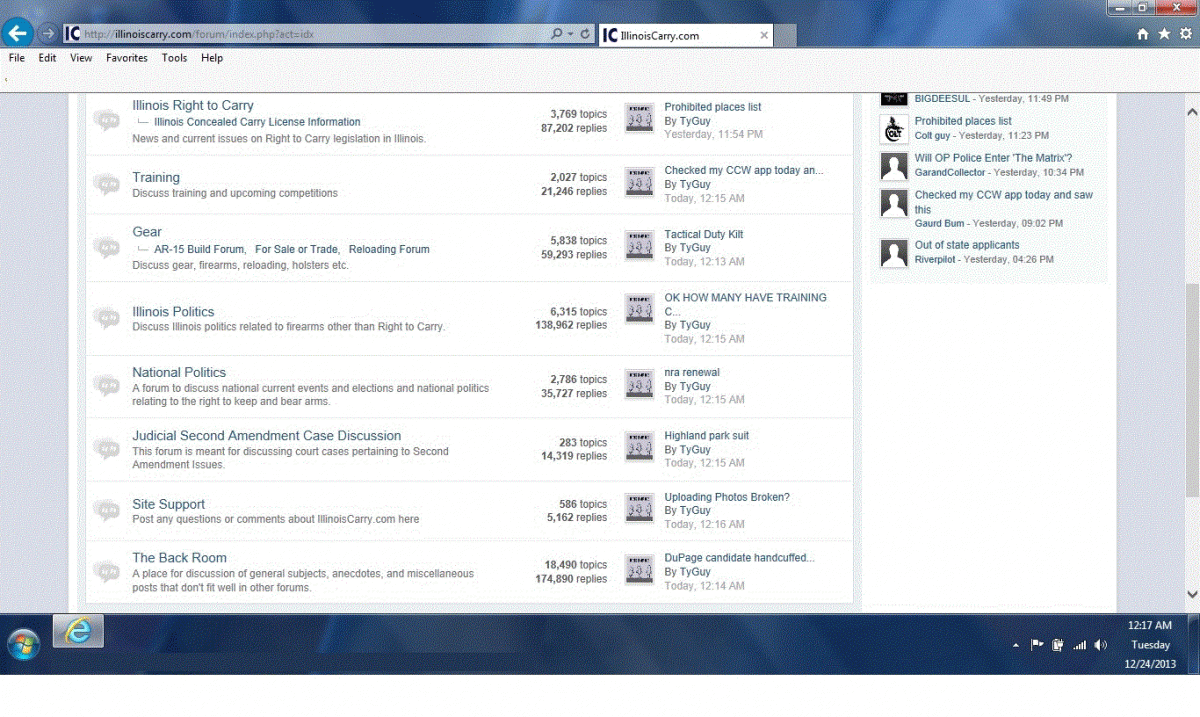The width and height of the screenshot is (1200, 717).
Task: Open the Training forum
Action: (156, 177)
